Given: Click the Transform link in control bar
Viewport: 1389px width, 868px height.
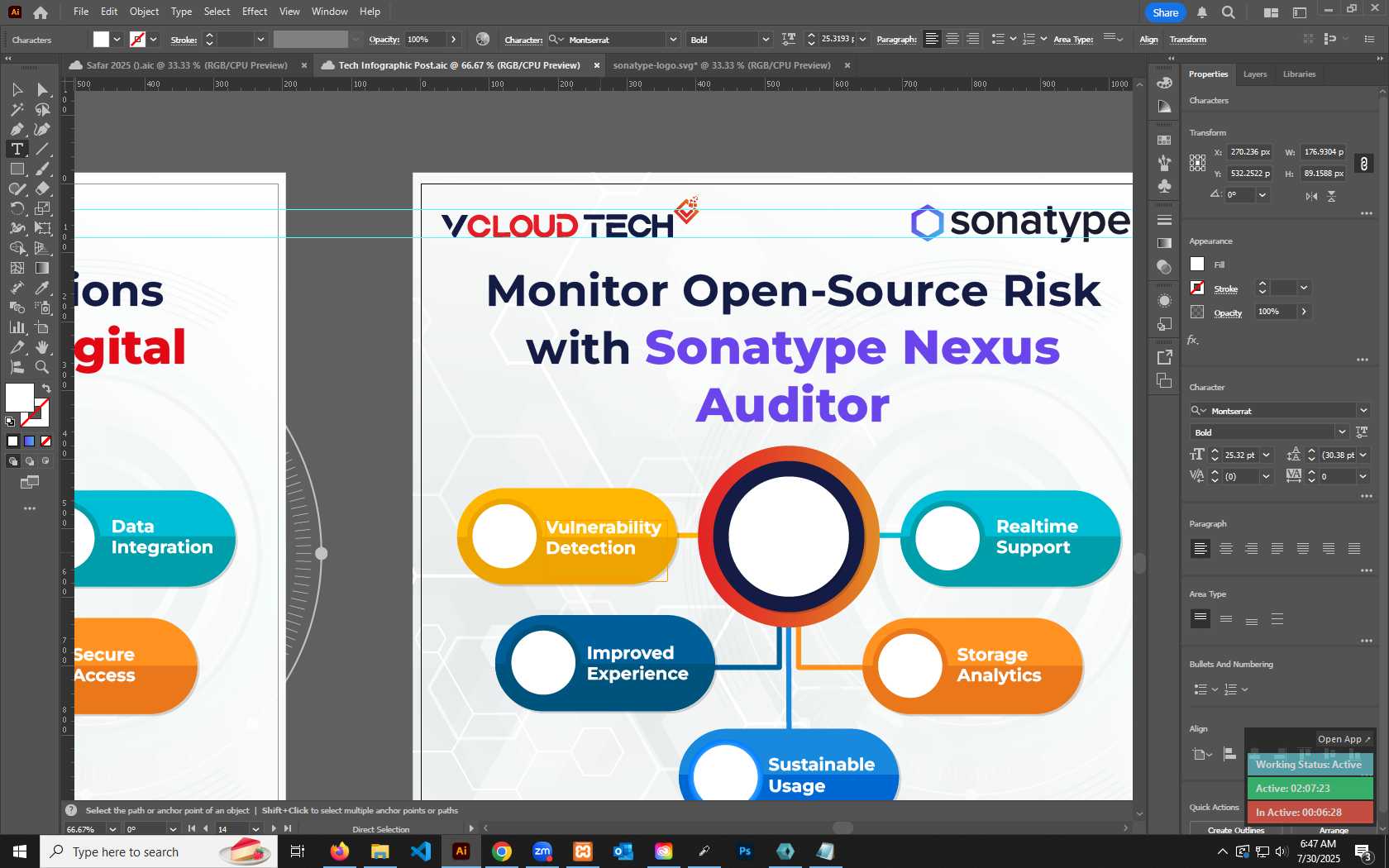Looking at the screenshot, I should tap(1188, 40).
